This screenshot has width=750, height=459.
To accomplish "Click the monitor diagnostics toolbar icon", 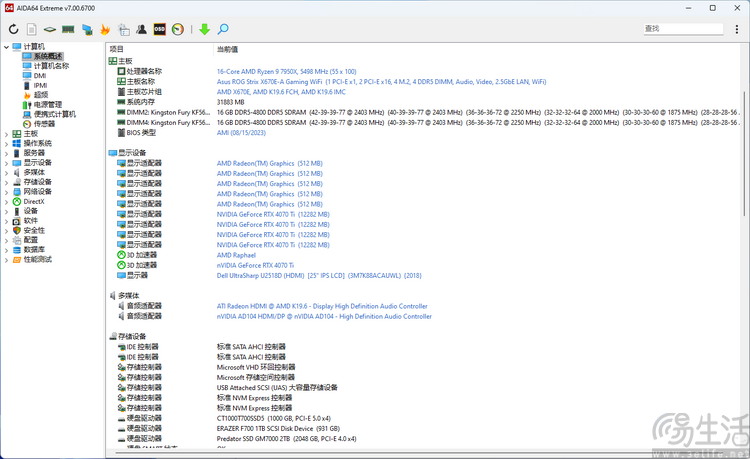I will click(x=87, y=30).
